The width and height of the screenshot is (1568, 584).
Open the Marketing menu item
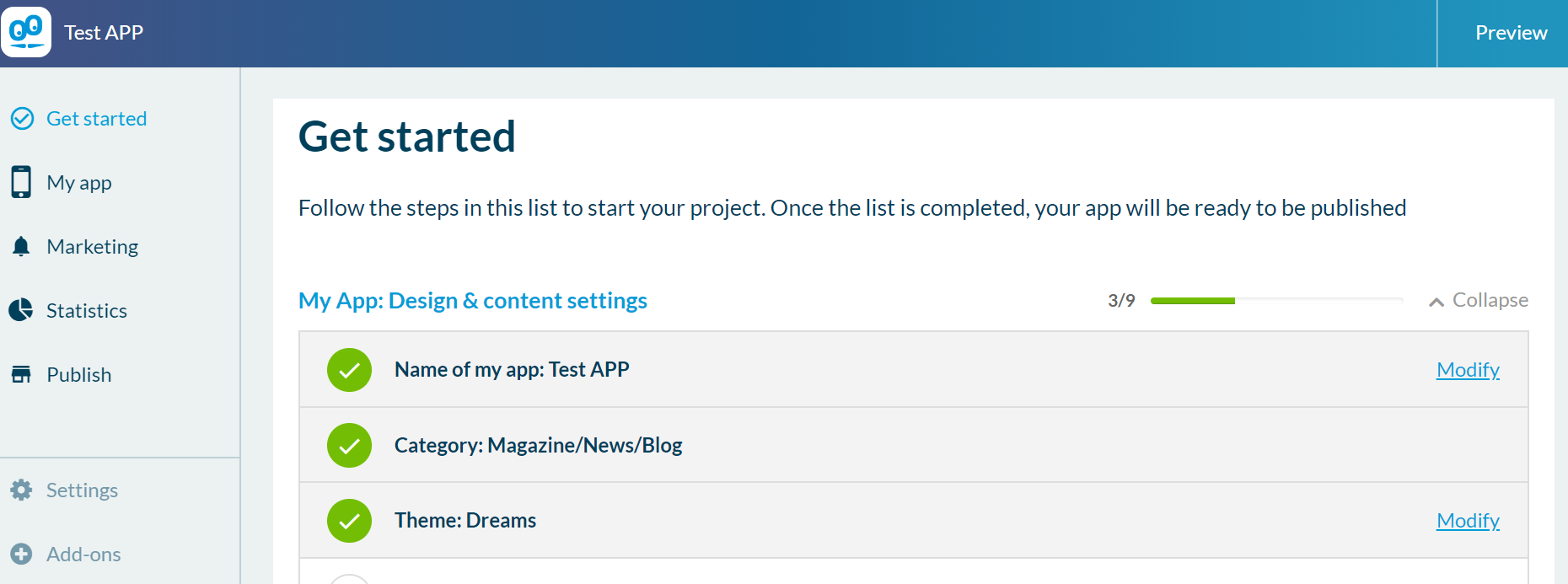pyautogui.click(x=92, y=247)
